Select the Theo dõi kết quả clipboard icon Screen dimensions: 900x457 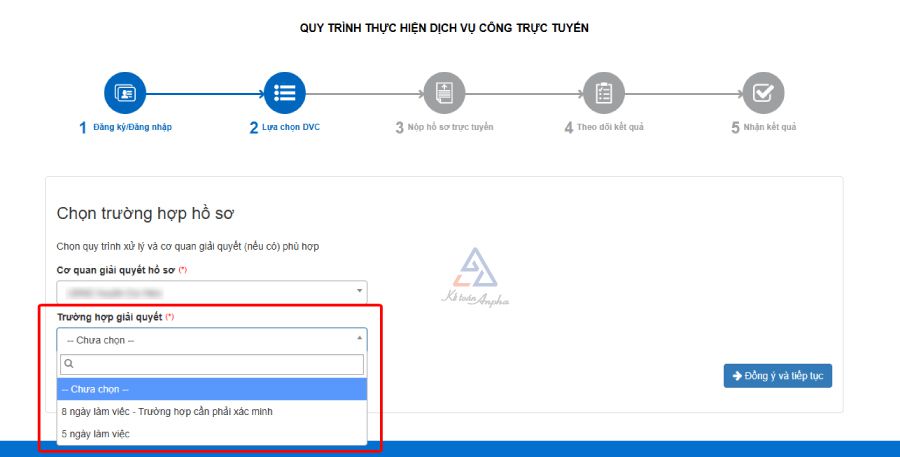click(603, 93)
